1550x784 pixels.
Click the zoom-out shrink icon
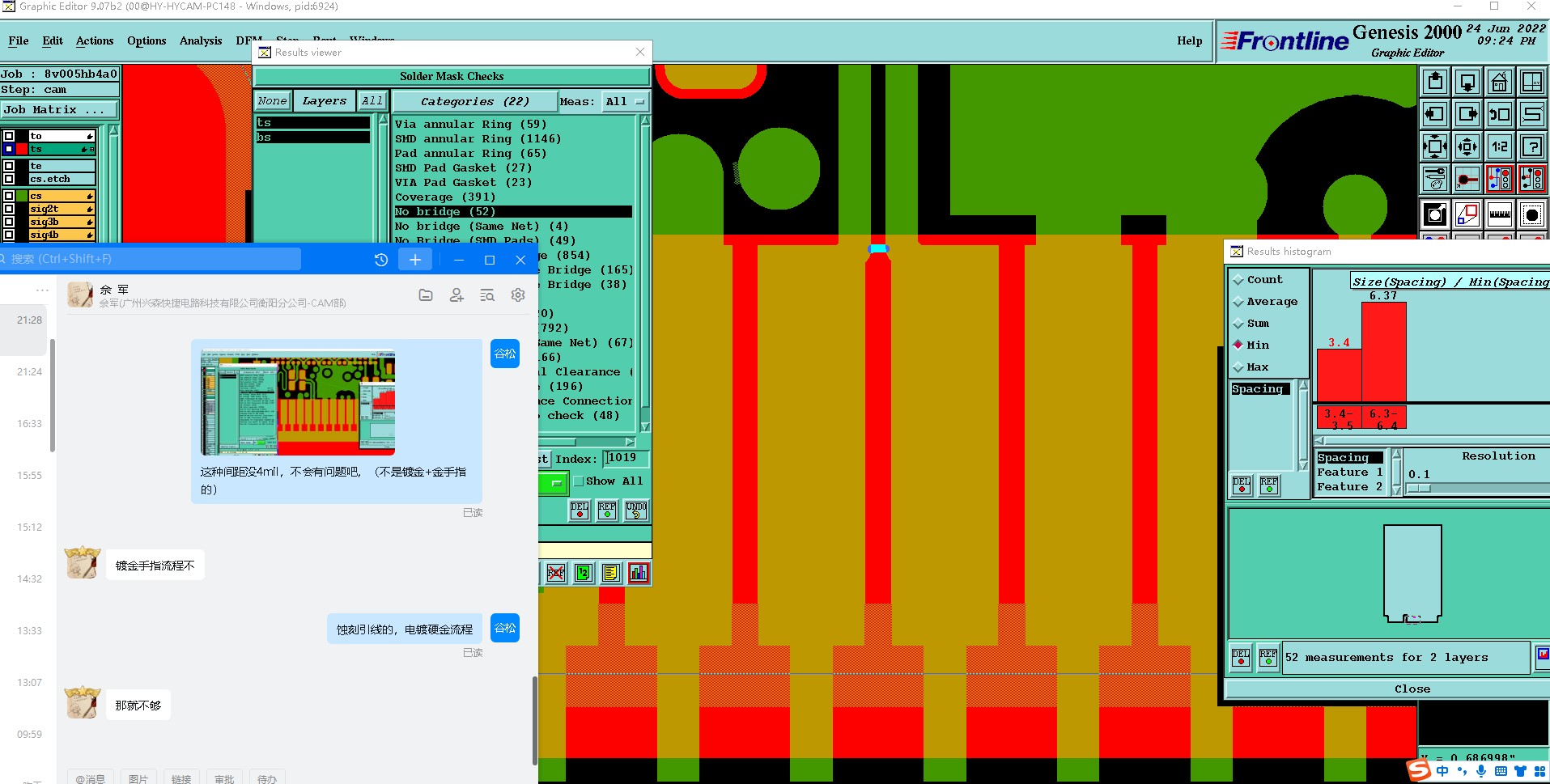(x=1467, y=146)
